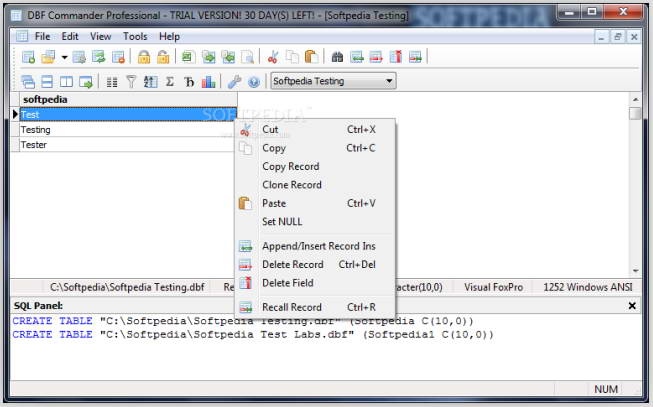The height and width of the screenshot is (407, 653).
Task: Choose Append/Insert Record in context menu
Action: 314,246
